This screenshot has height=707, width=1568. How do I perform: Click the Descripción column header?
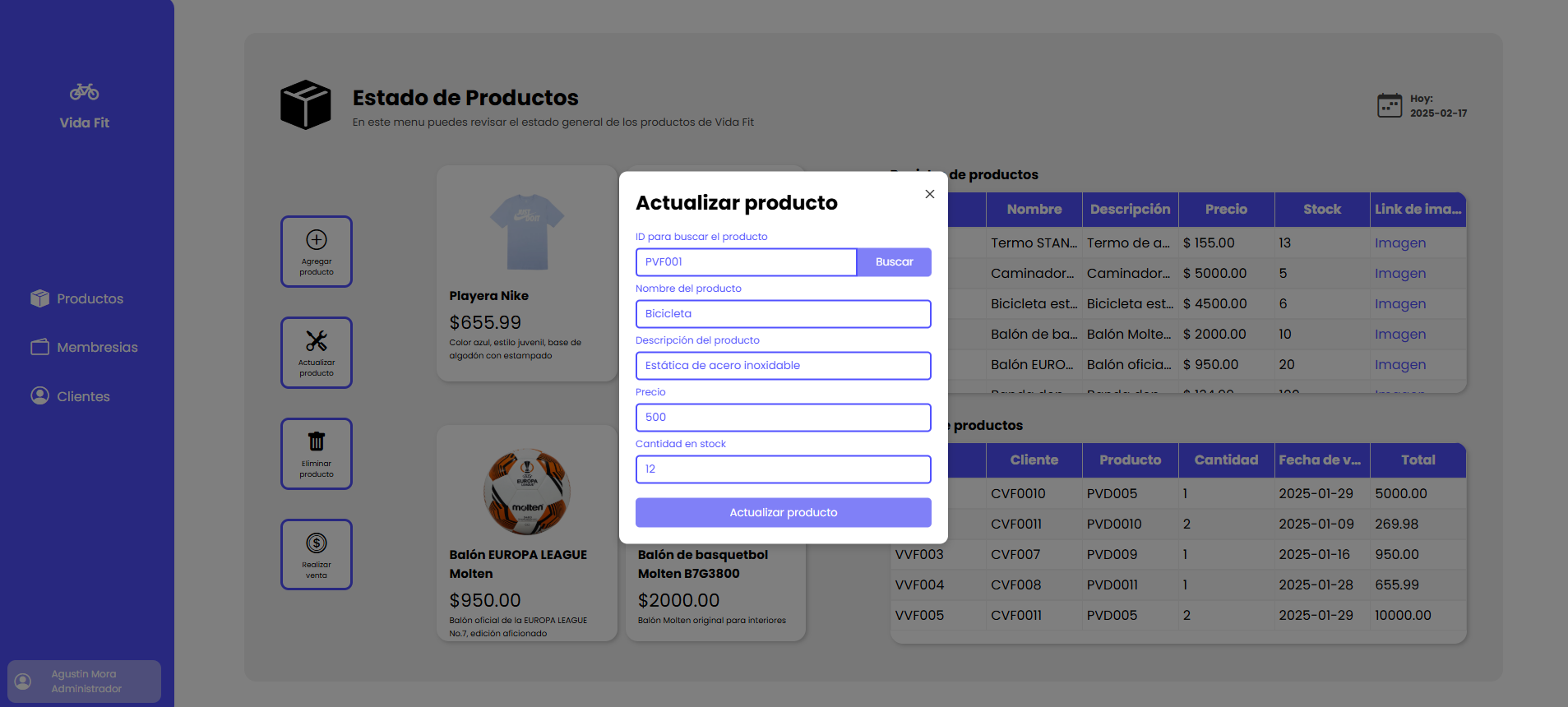(1131, 210)
